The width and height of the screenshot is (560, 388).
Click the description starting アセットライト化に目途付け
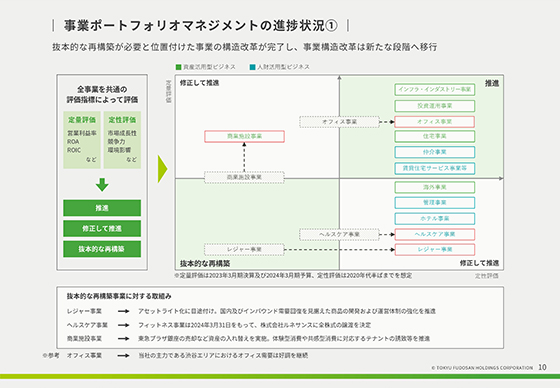[287, 311]
